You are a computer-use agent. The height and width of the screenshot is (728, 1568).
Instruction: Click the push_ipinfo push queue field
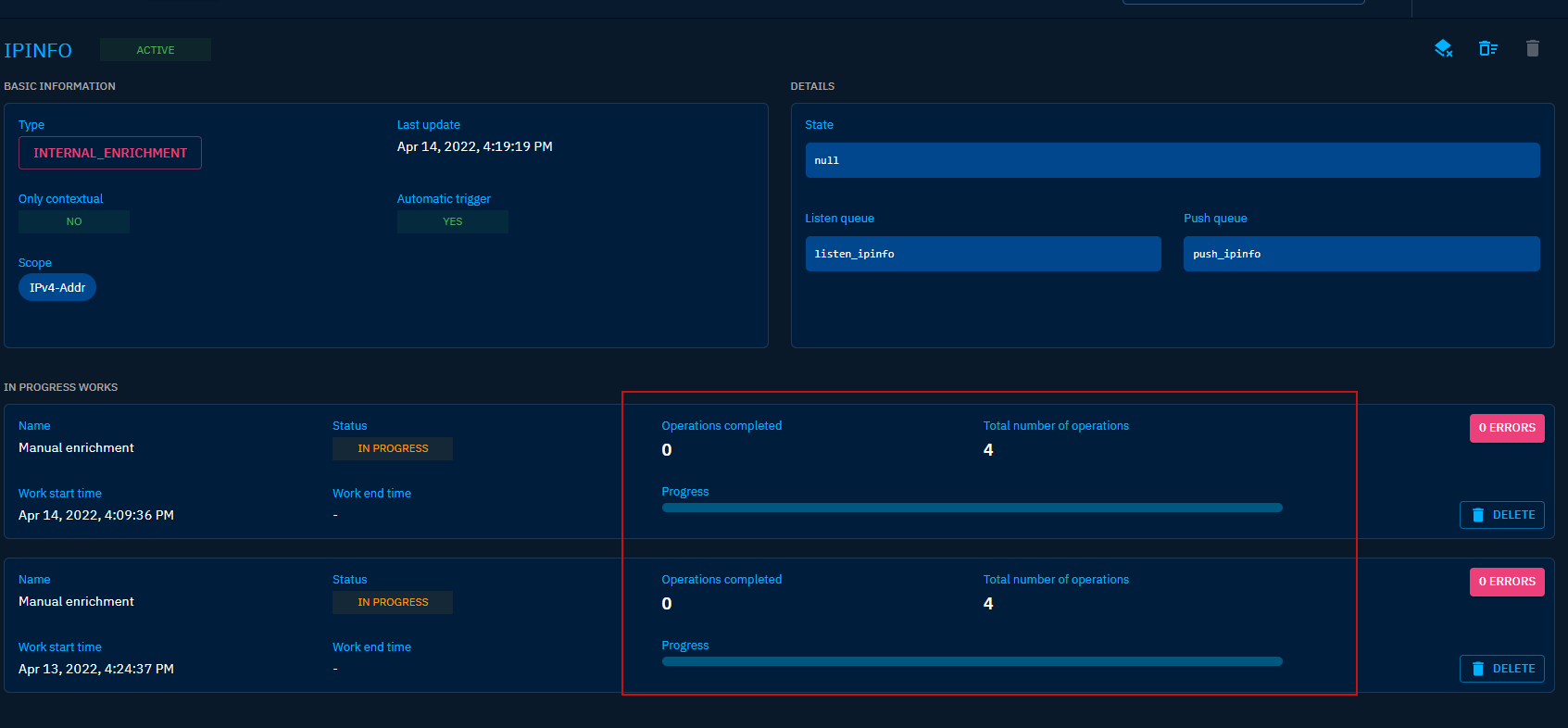pos(1361,254)
